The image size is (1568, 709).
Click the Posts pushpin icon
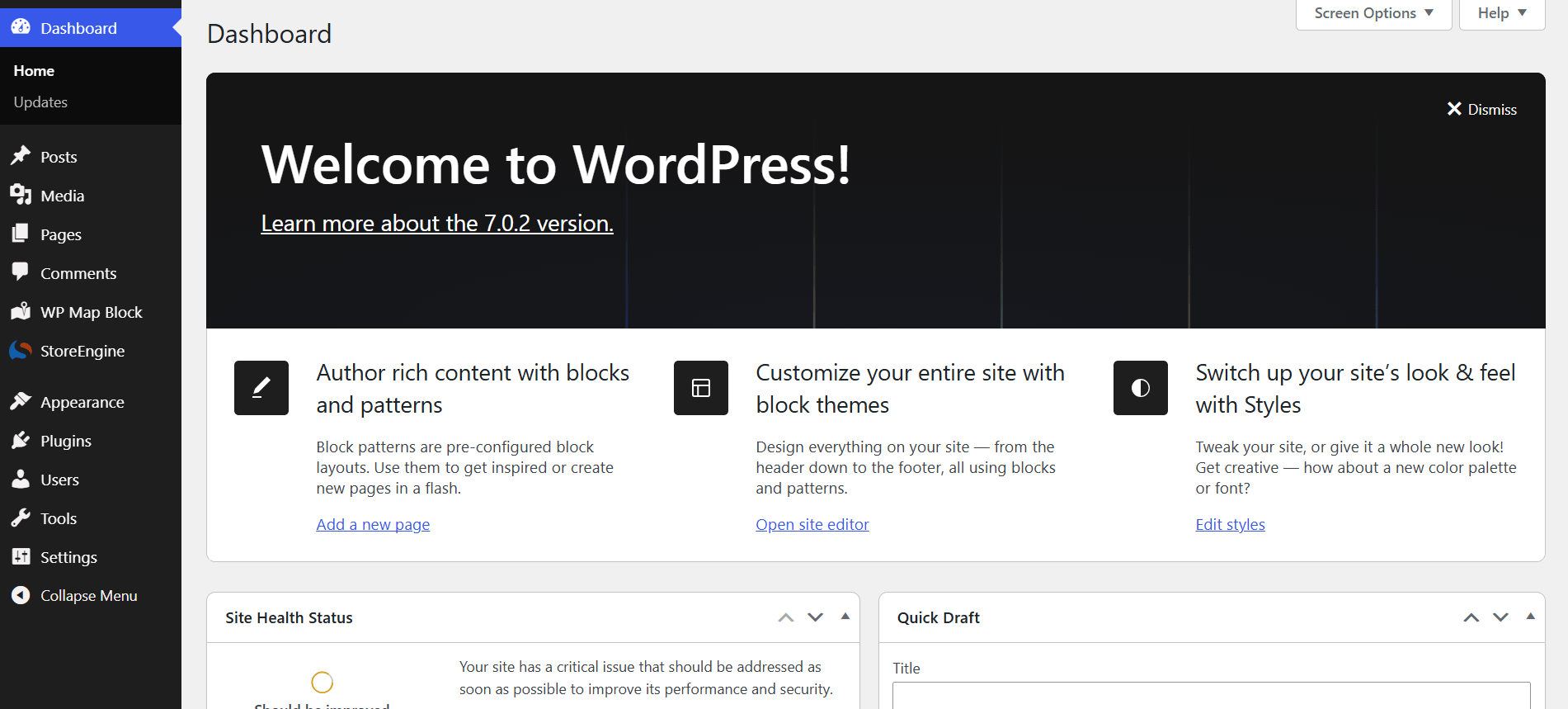[x=21, y=156]
